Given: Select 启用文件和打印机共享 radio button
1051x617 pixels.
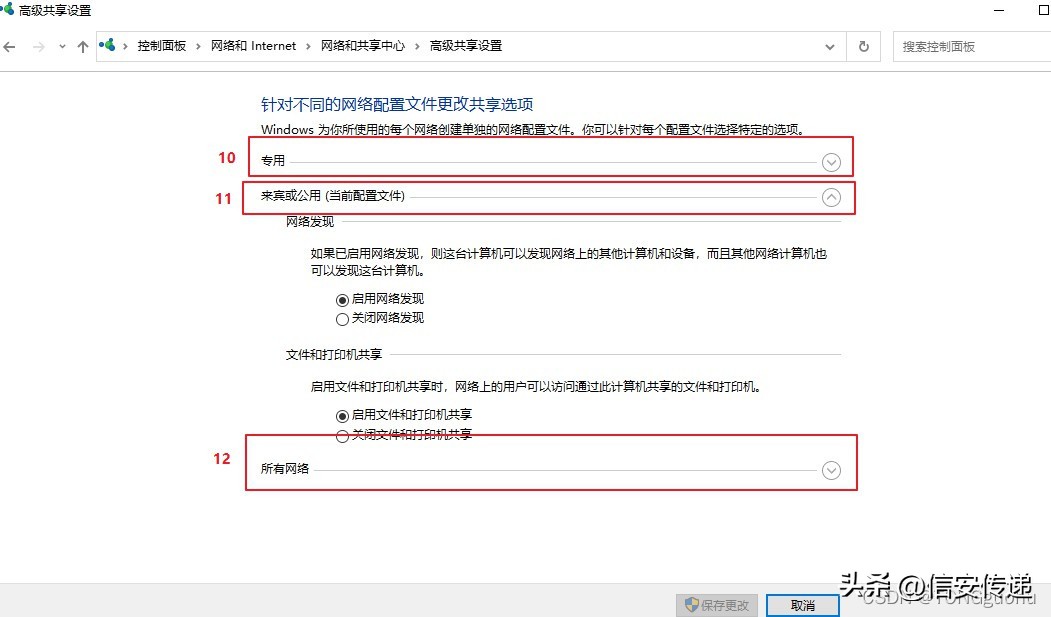Looking at the screenshot, I should point(342,415).
